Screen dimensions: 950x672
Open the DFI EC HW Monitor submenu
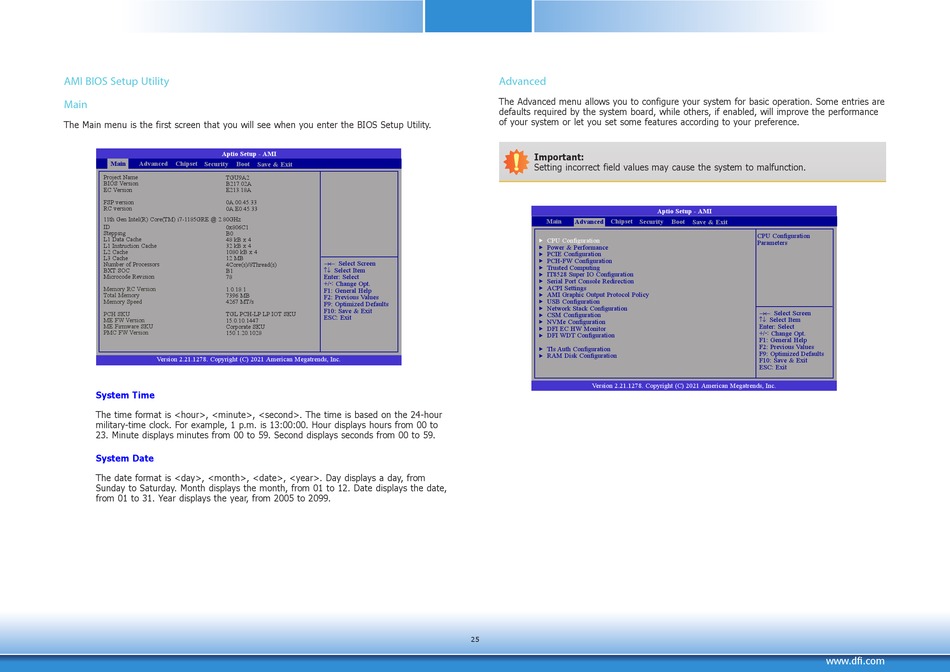[576, 329]
